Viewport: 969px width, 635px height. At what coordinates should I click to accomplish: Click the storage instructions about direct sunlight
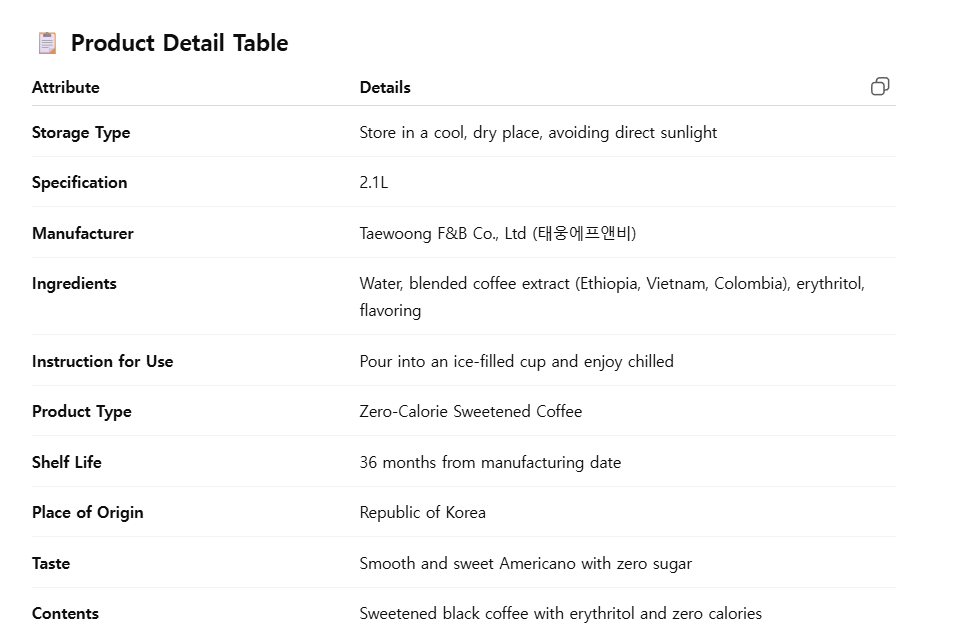pyautogui.click(x=538, y=132)
